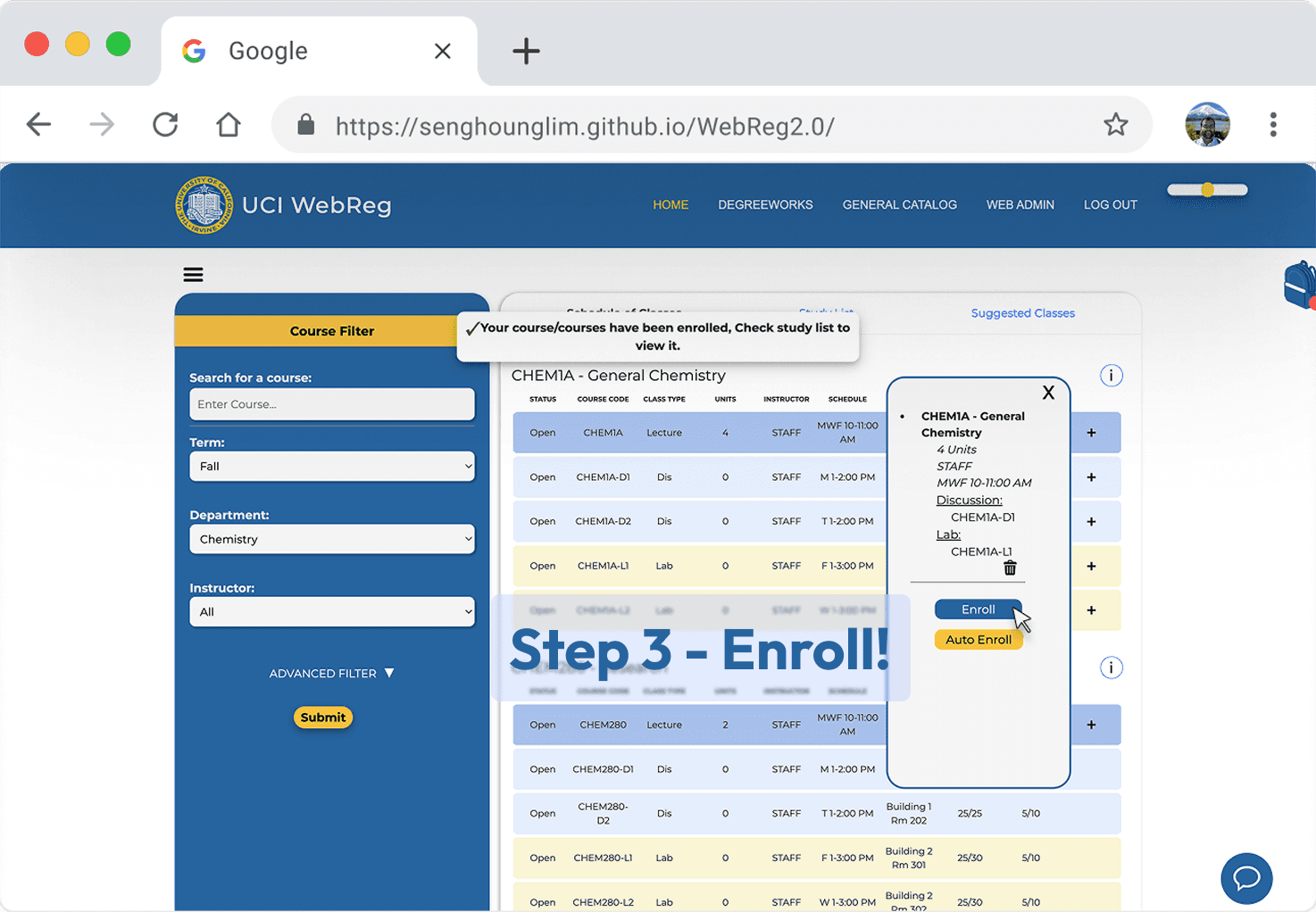Image resolution: width=1316 pixels, height=912 pixels.
Task: Open a new browser tab
Action: [x=526, y=51]
